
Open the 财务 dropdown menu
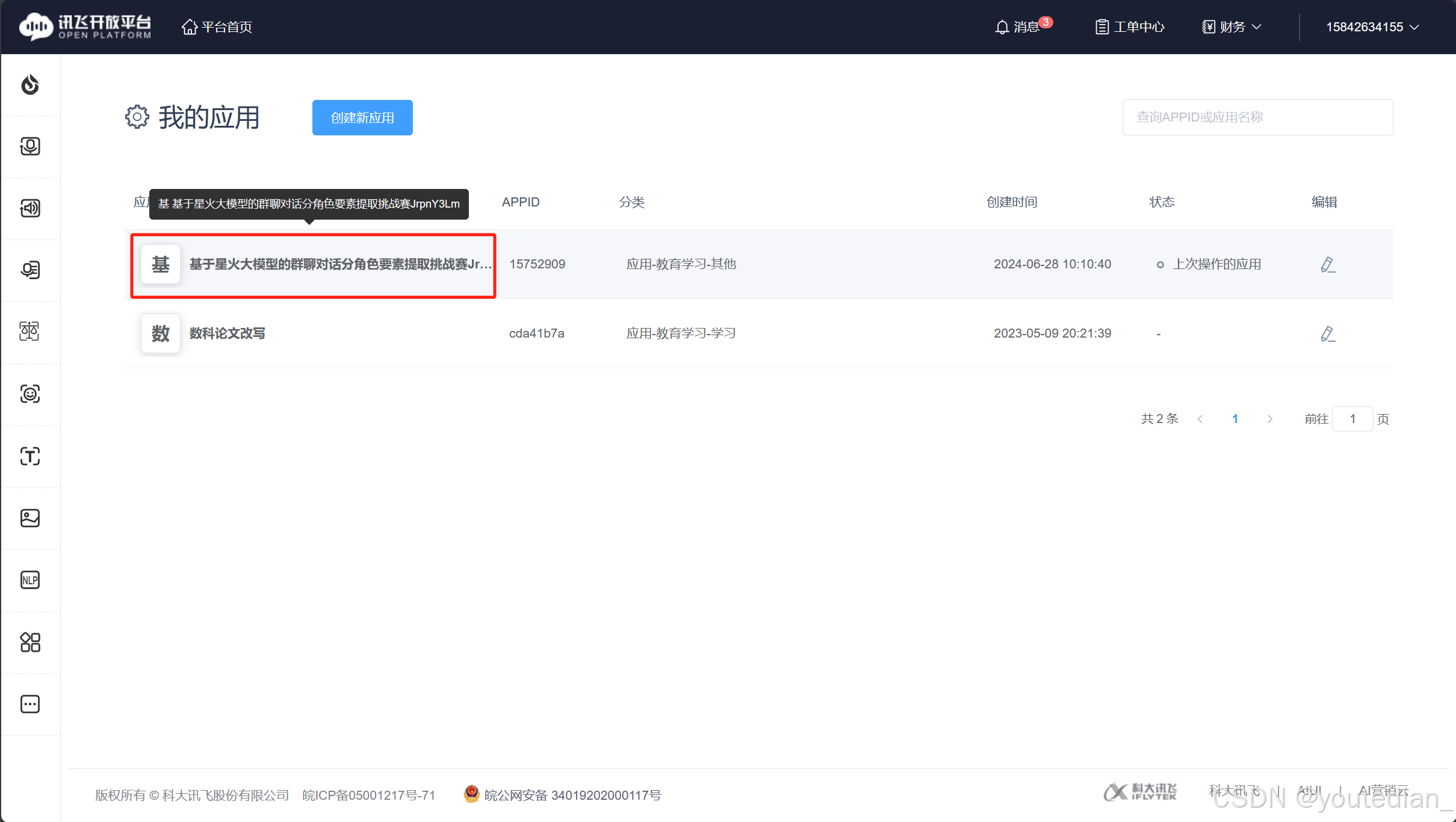(x=1231, y=26)
